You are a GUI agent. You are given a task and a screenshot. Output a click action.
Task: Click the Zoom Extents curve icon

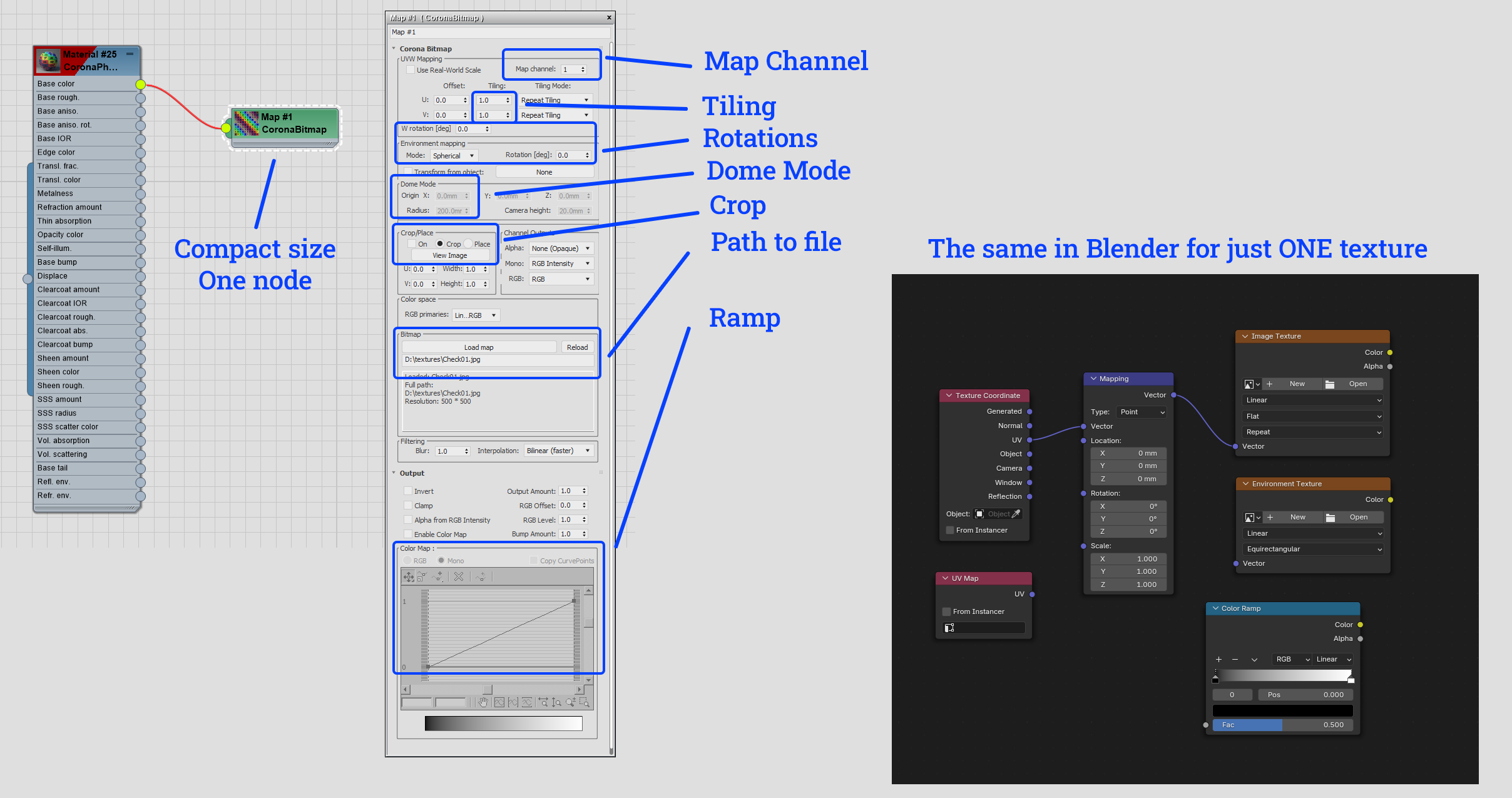click(499, 702)
